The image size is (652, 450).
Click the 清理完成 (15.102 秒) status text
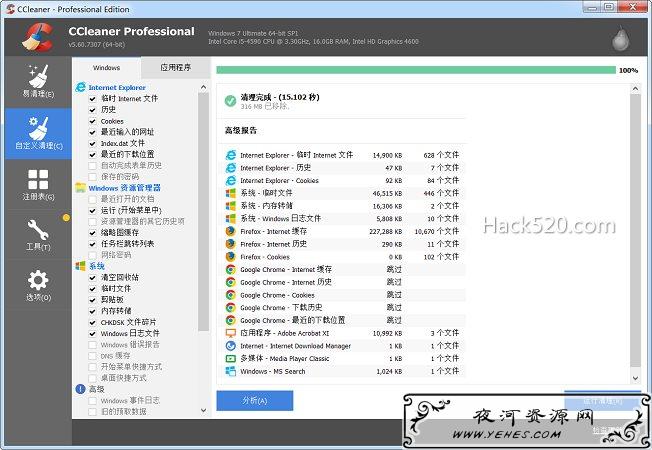pos(280,97)
